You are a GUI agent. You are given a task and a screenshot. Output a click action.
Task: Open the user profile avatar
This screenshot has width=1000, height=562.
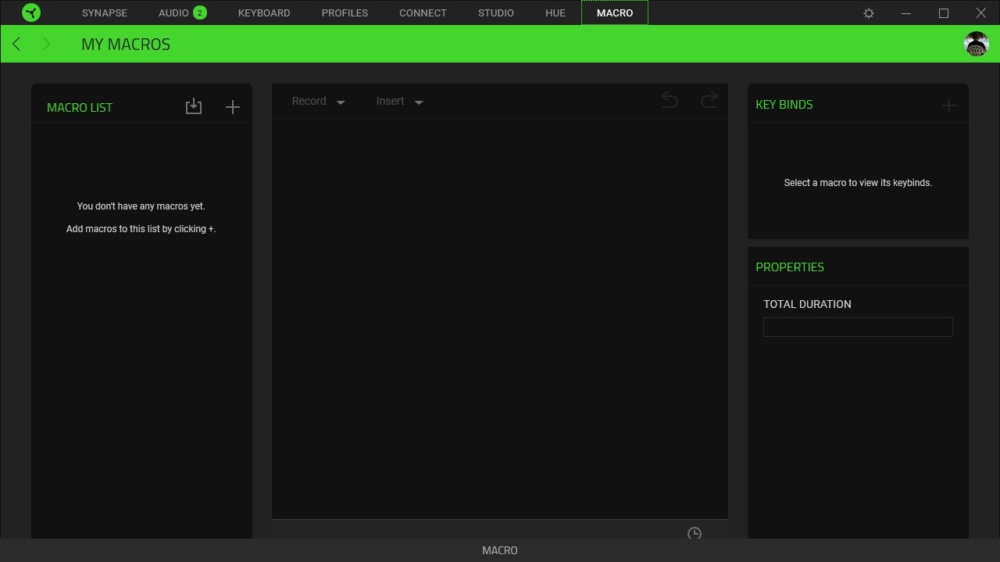click(x=976, y=44)
